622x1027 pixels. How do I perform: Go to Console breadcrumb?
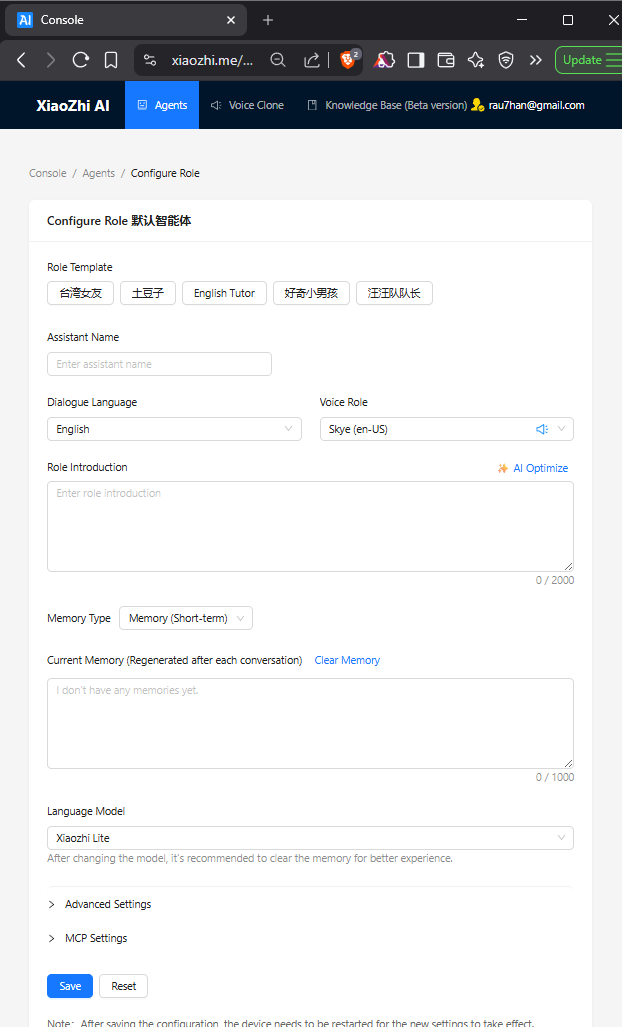pos(48,173)
